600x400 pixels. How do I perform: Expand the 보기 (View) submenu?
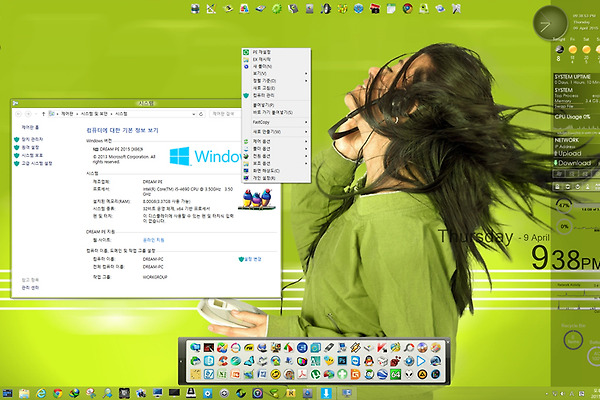pyautogui.click(x=262, y=73)
